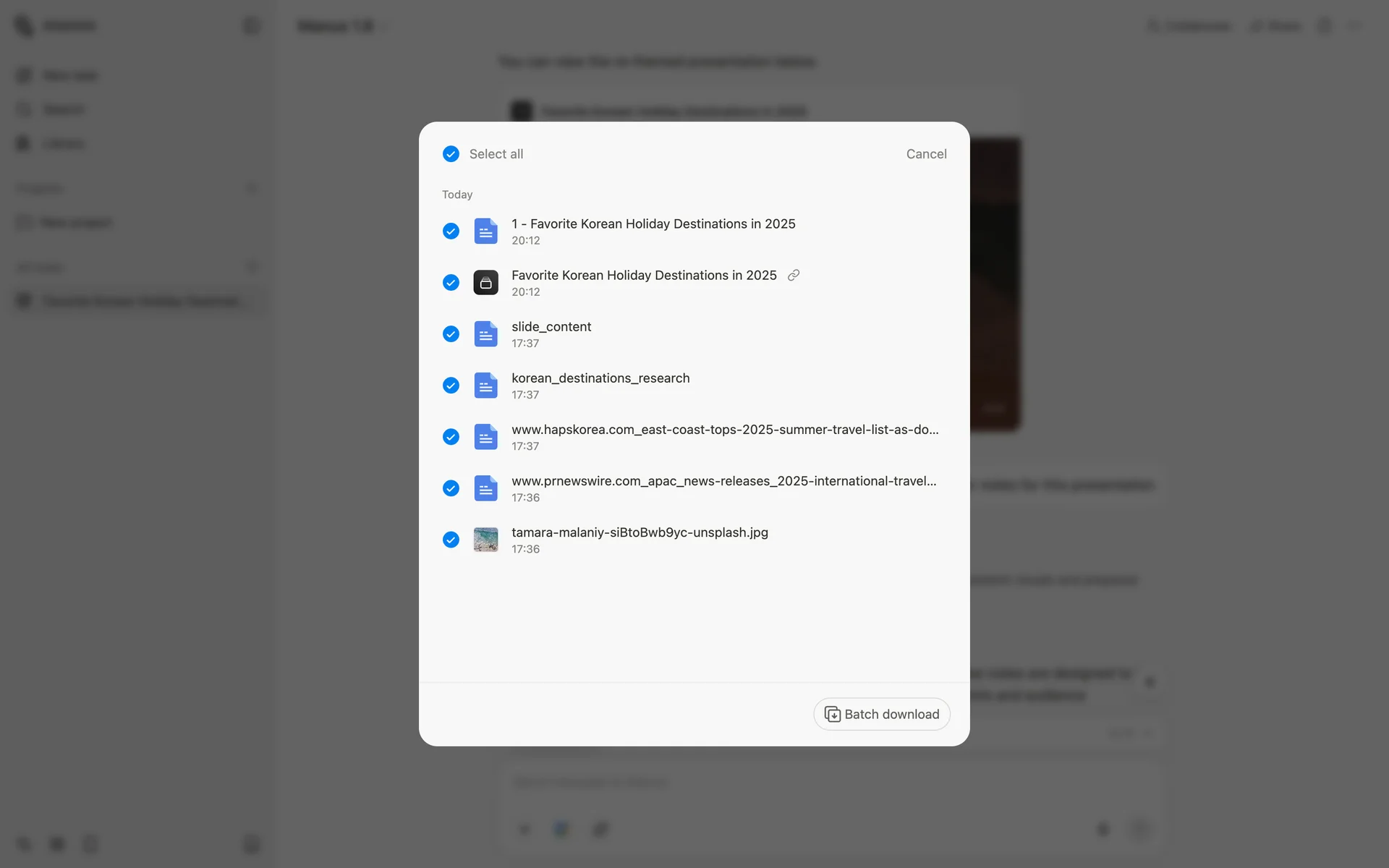Uncheck the prnewswire.com file checkbox
This screenshot has height=868, width=1389.
pyautogui.click(x=451, y=488)
